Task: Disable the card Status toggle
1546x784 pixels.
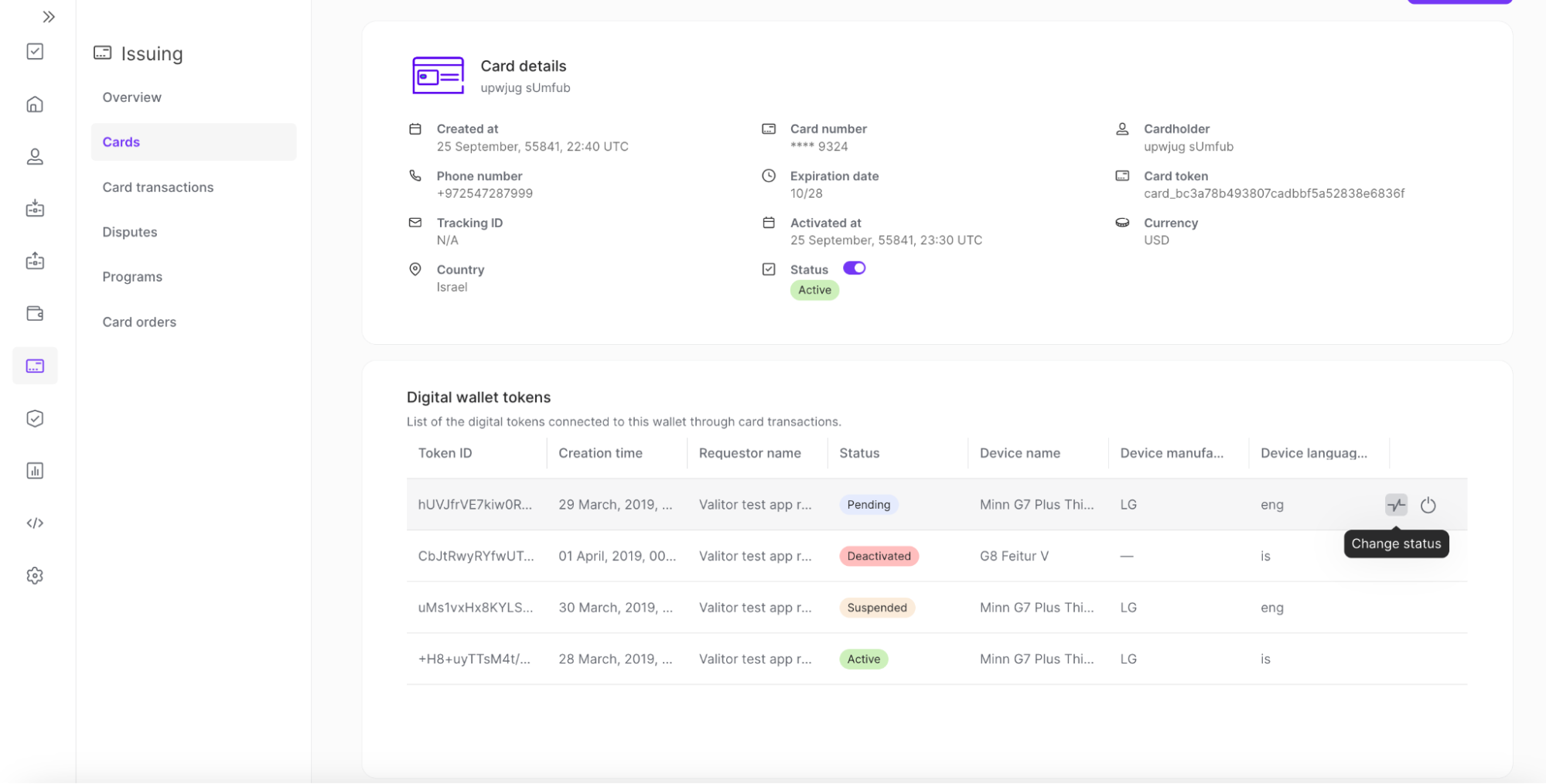Action: [854, 268]
